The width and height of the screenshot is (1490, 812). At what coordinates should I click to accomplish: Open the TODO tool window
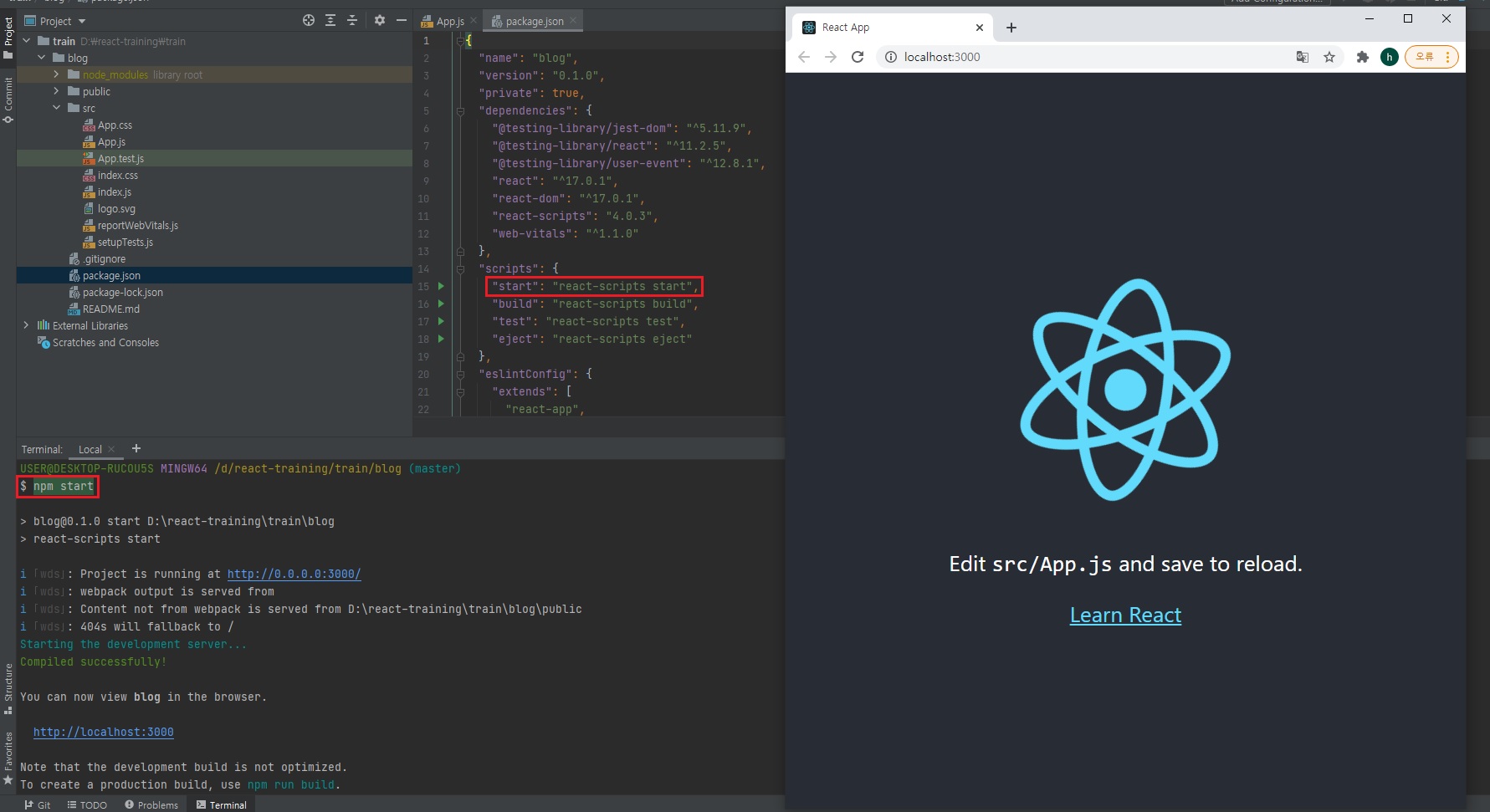[87, 804]
